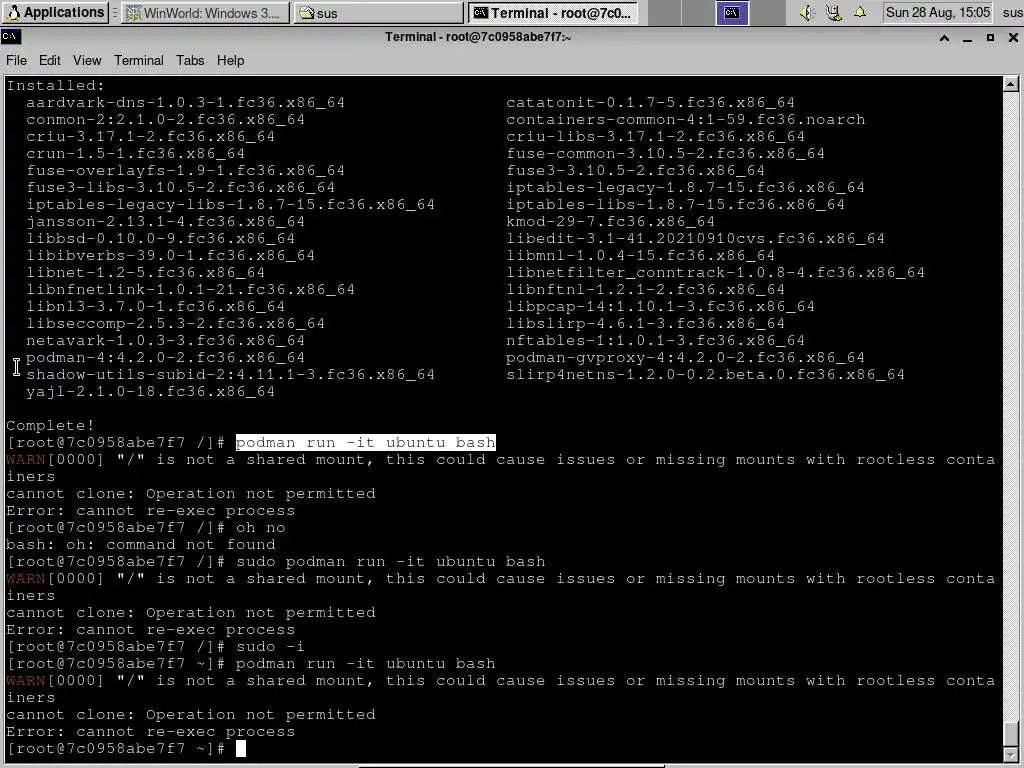
Task: Click the Terminal - root@7c0 taskbar button
Action: (554, 12)
